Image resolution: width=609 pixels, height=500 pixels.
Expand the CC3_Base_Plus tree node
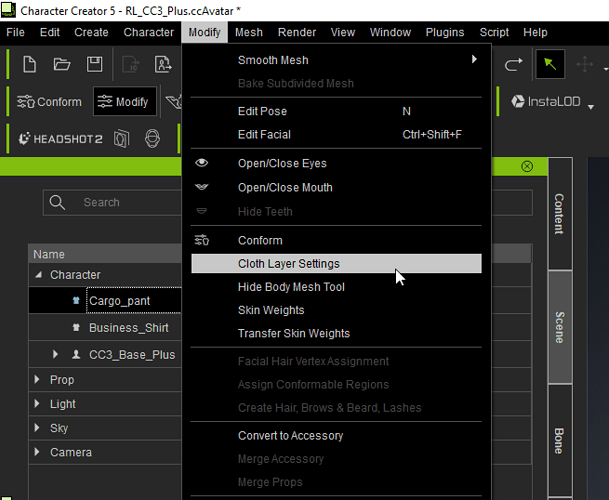[56, 354]
